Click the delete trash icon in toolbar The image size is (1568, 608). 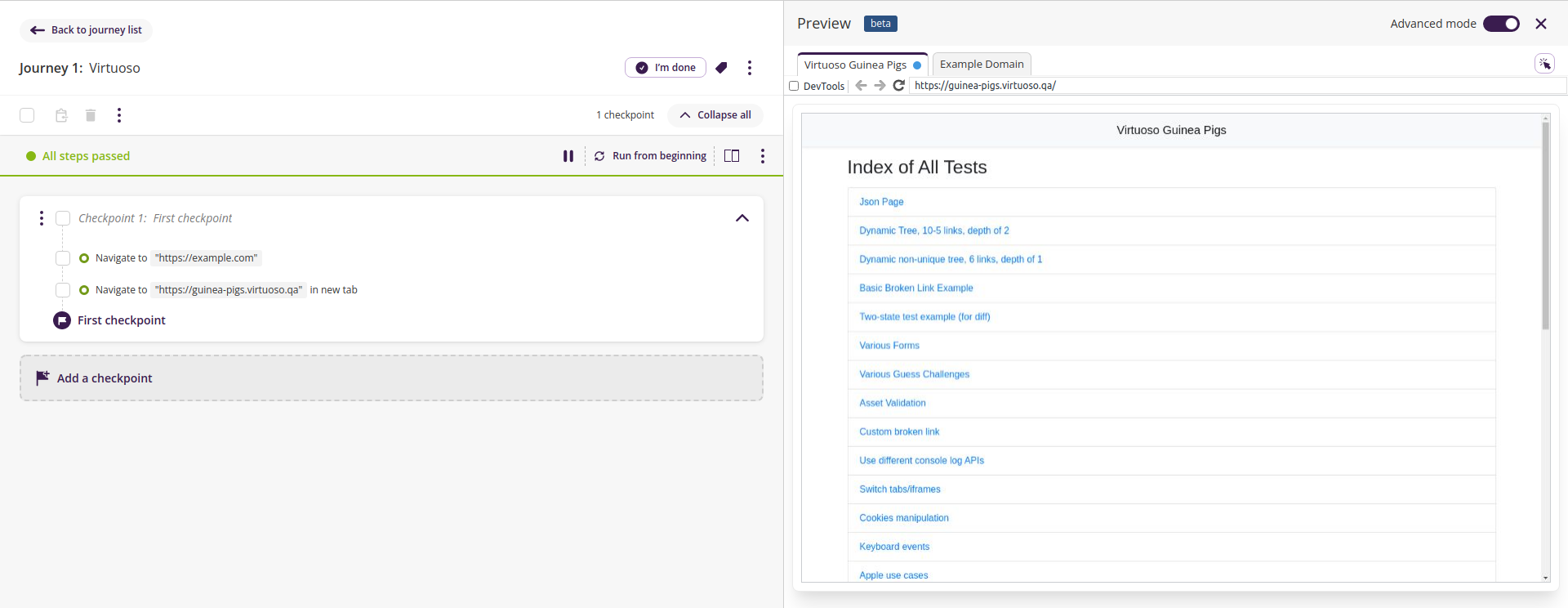click(x=91, y=115)
